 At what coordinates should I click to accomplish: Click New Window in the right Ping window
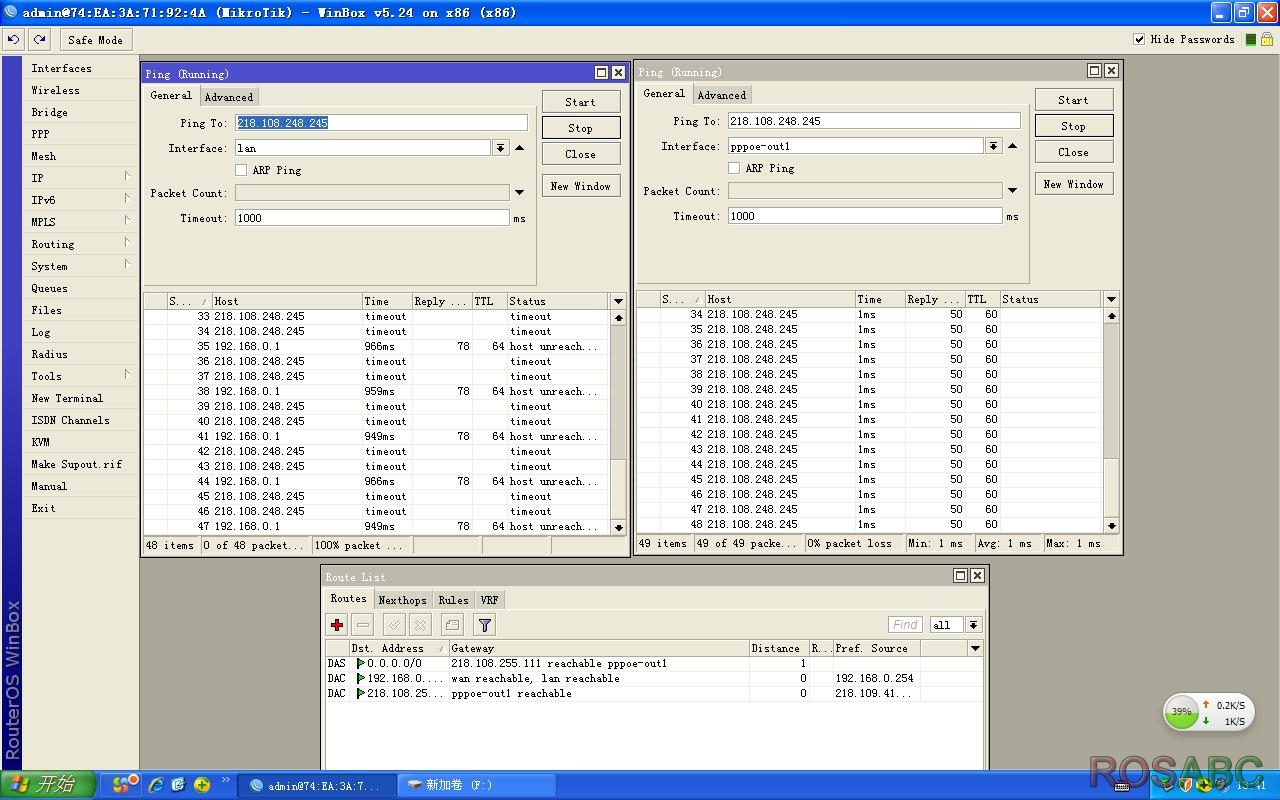pyautogui.click(x=1074, y=184)
